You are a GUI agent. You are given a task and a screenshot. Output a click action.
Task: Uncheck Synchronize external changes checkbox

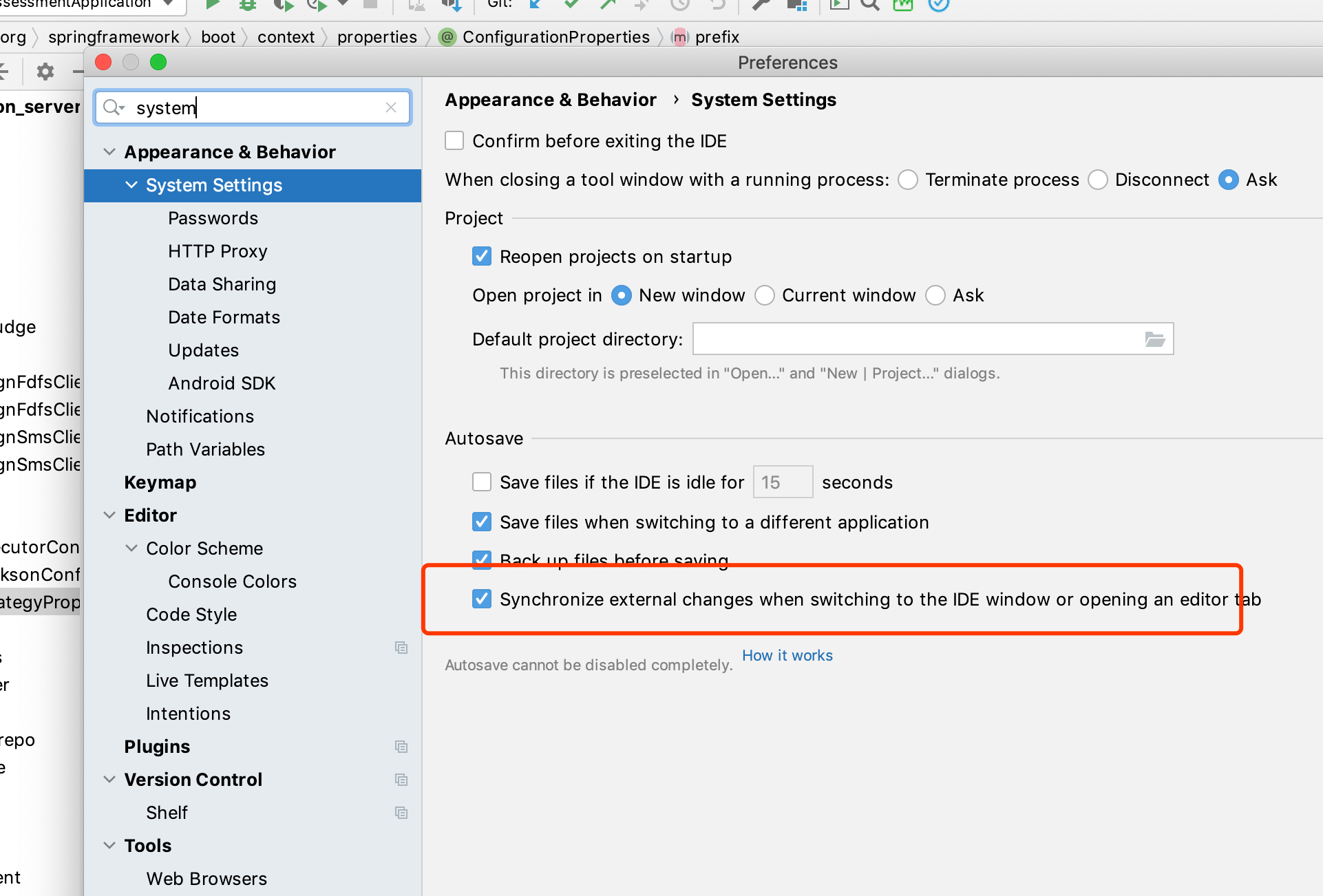click(482, 599)
